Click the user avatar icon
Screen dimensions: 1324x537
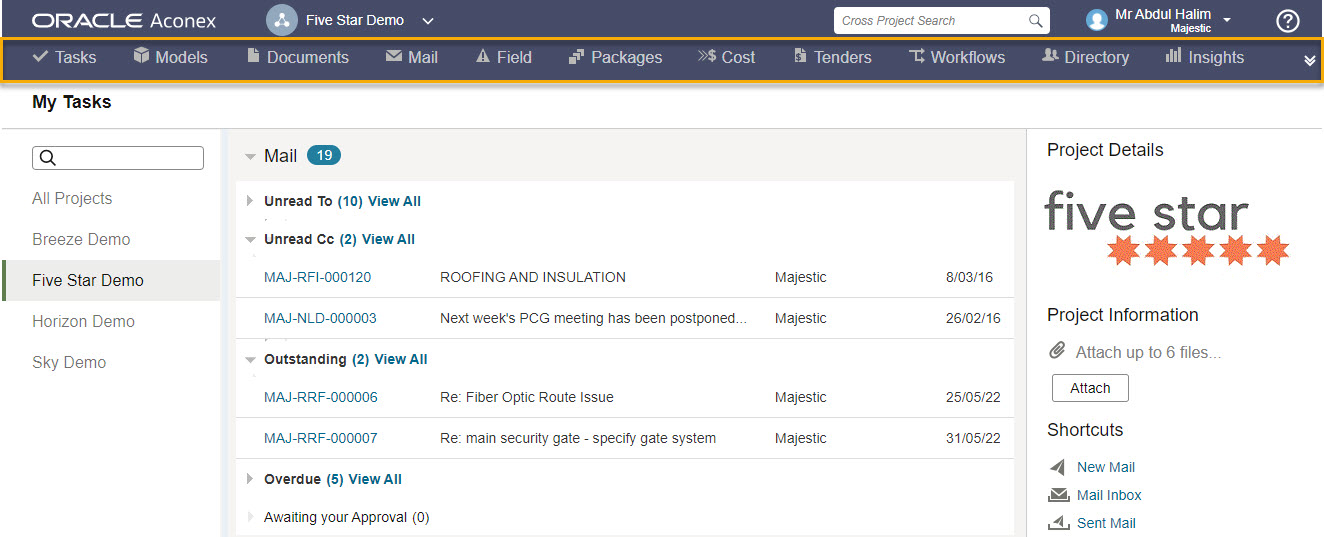click(x=1097, y=20)
